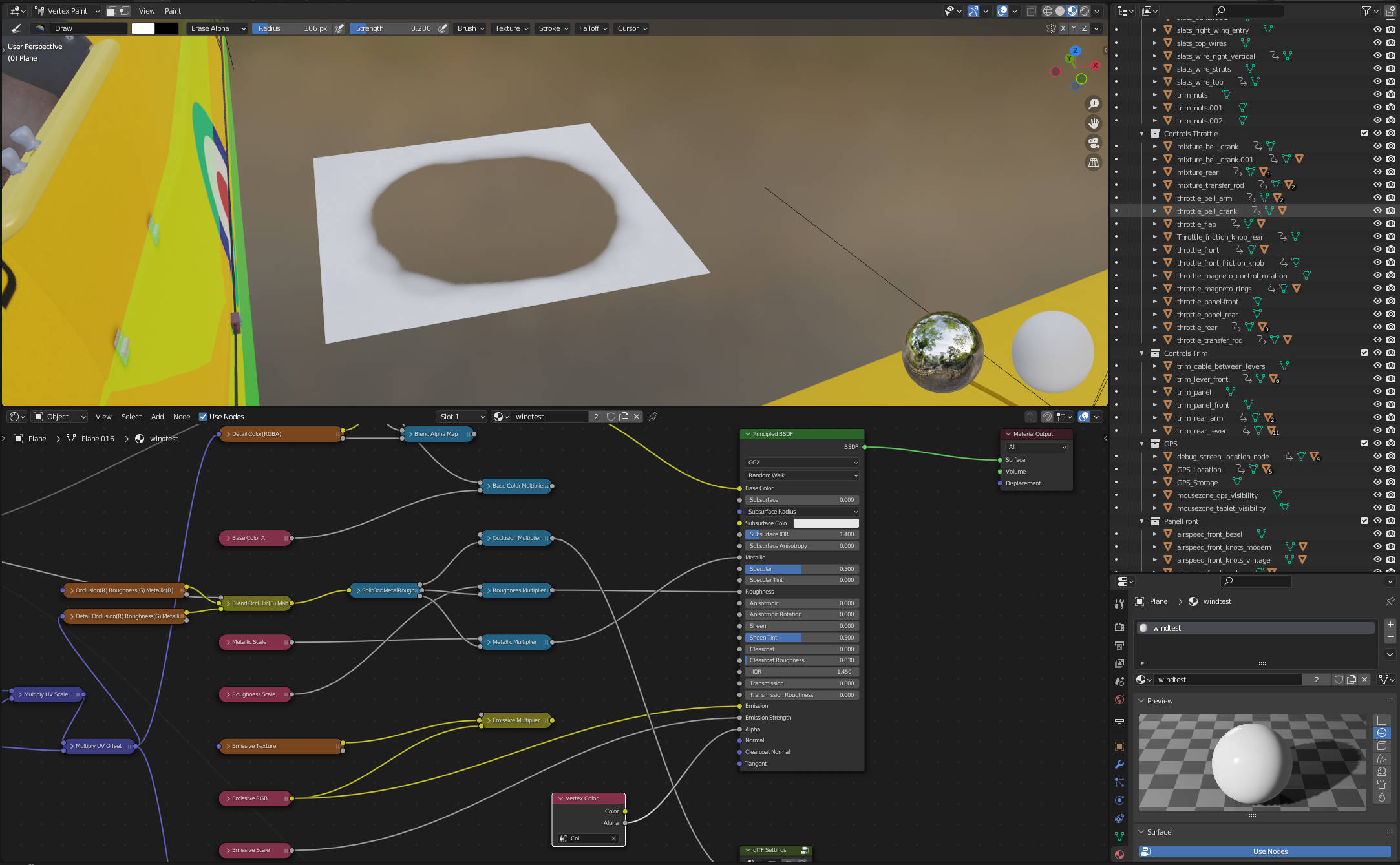Uncheck the Controls Trim collection checkbox

1364,353
